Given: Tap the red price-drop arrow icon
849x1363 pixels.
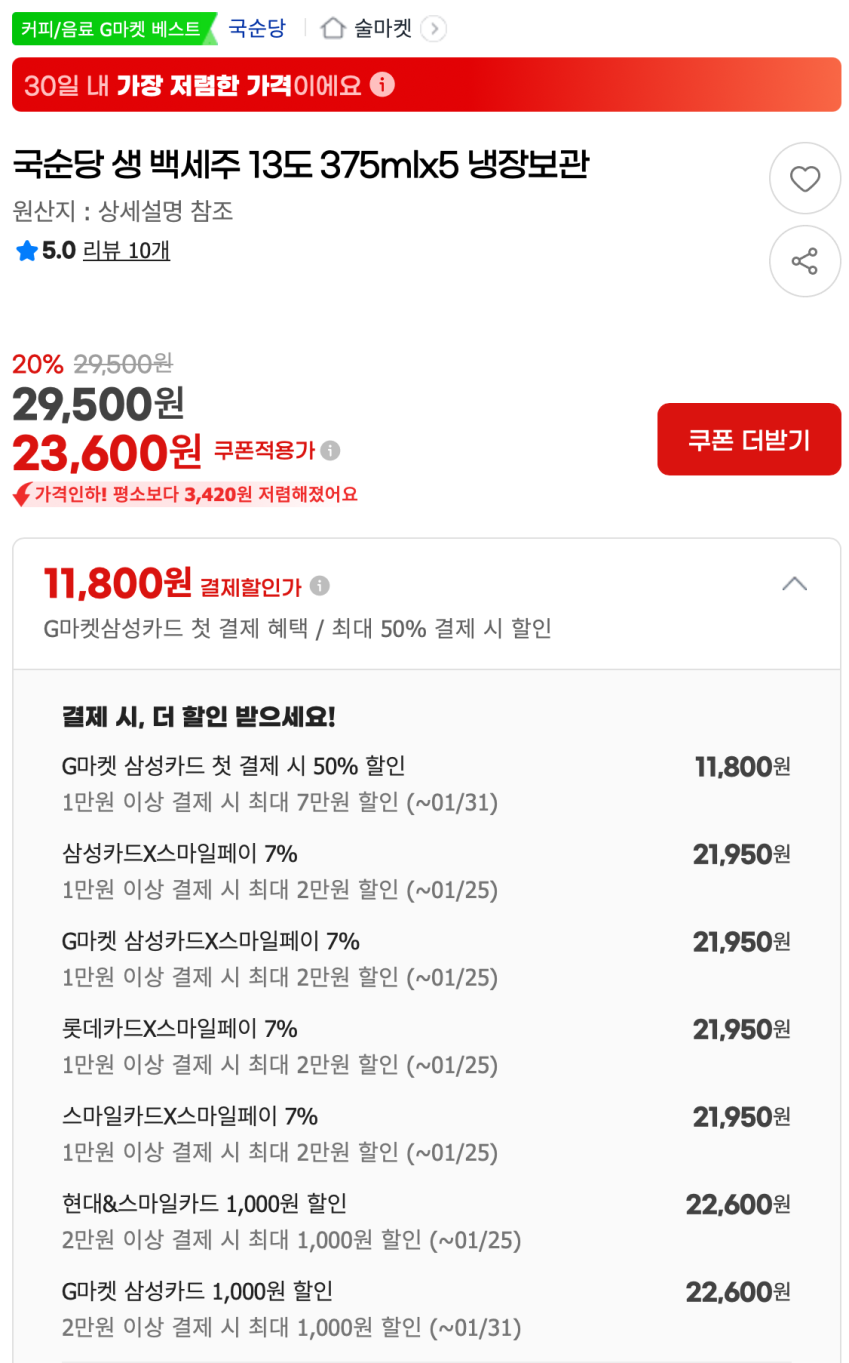Looking at the screenshot, I should coord(22,494).
